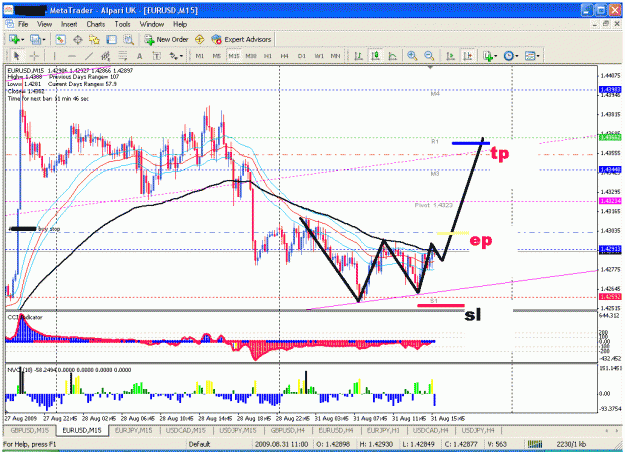
Task: Toggle chart shift from right border
Action: click(468, 56)
